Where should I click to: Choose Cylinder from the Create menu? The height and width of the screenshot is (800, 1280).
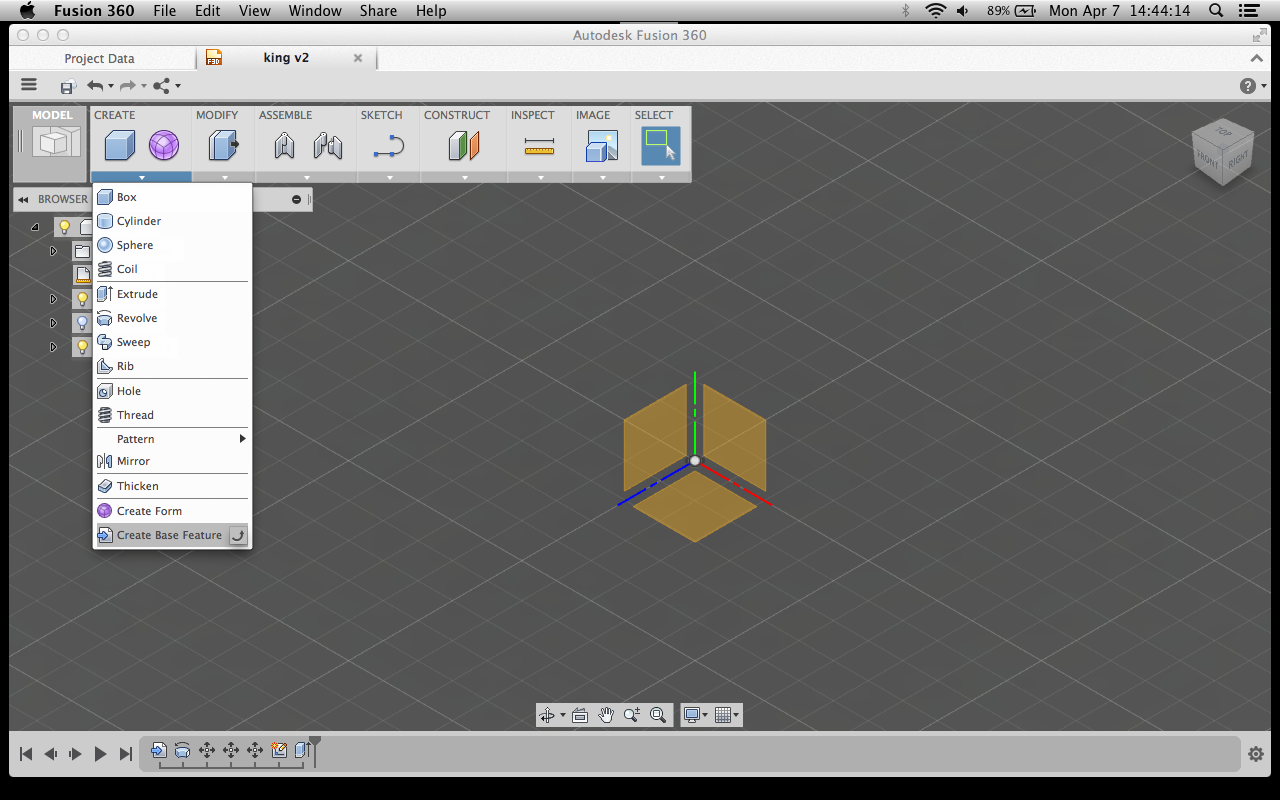(171, 221)
